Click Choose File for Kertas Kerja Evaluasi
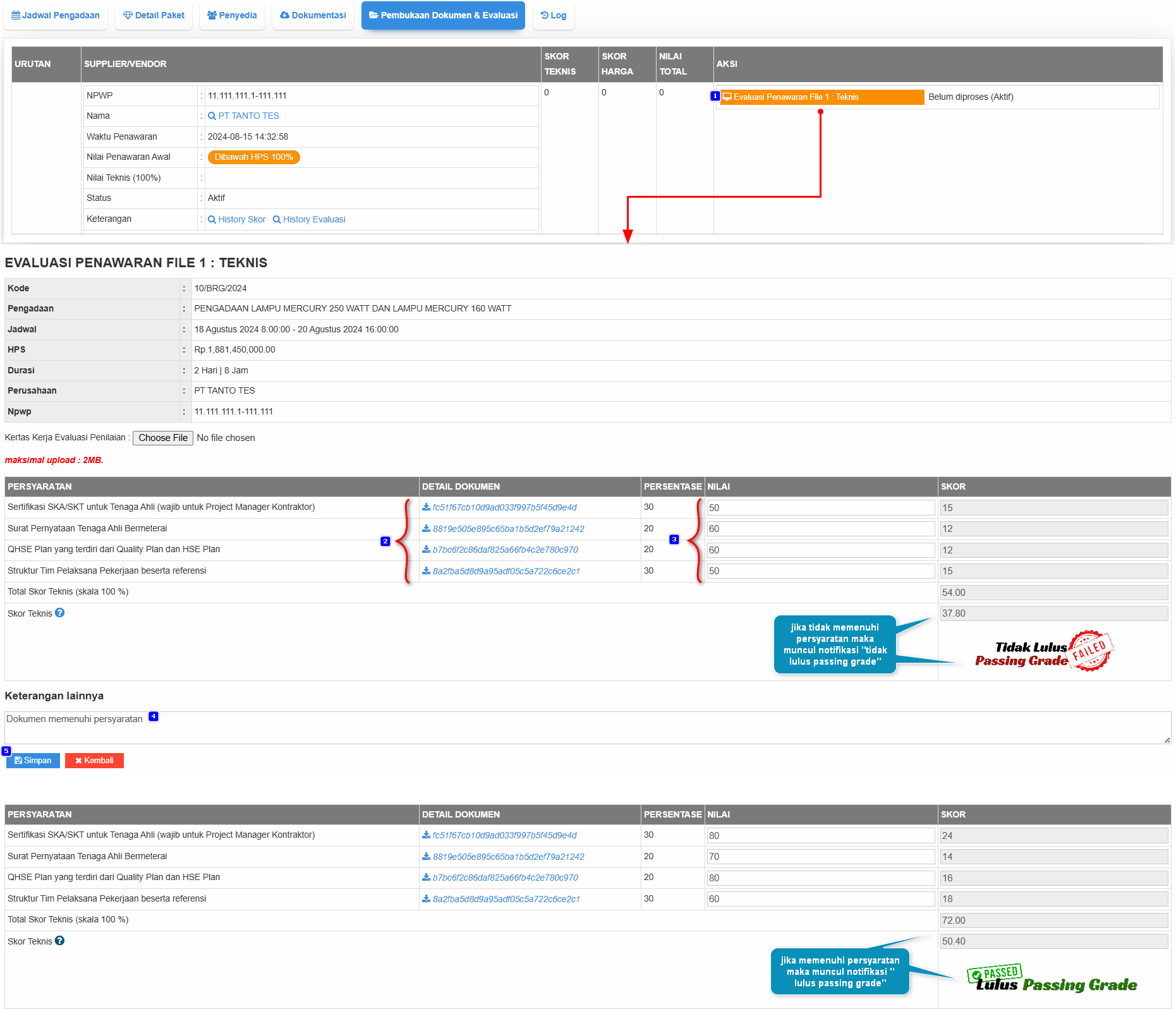The height and width of the screenshot is (1014, 1176). click(x=163, y=438)
